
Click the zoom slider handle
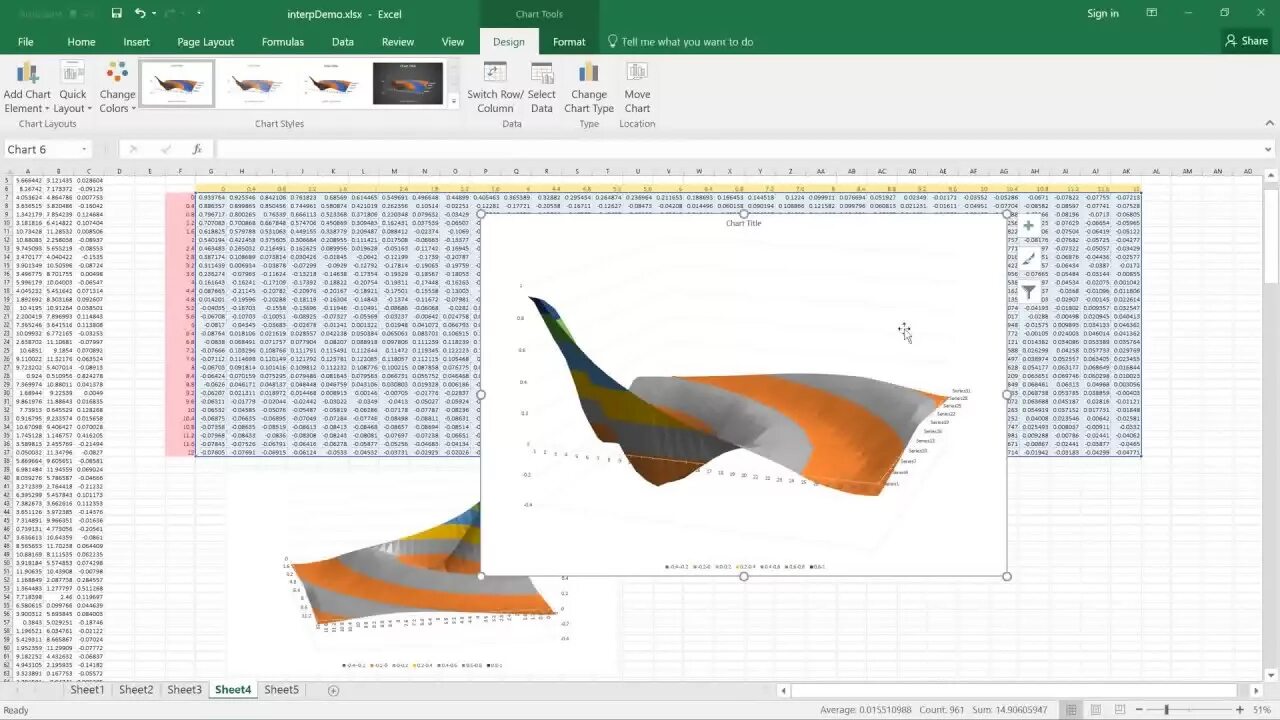point(1166,710)
